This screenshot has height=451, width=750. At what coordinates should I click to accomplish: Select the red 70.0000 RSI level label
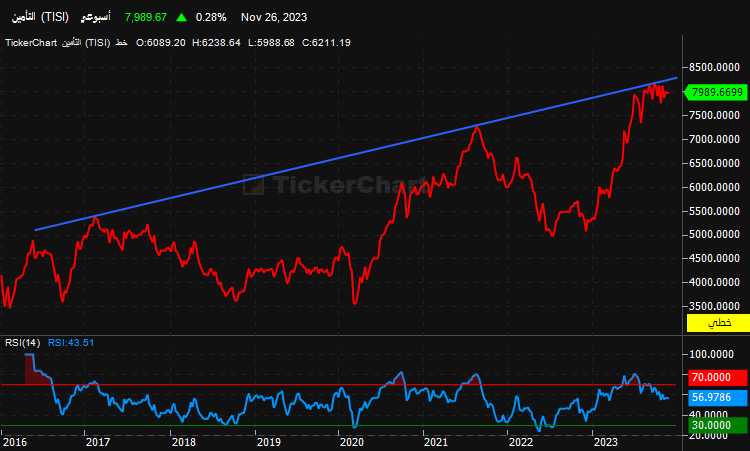coord(717,377)
